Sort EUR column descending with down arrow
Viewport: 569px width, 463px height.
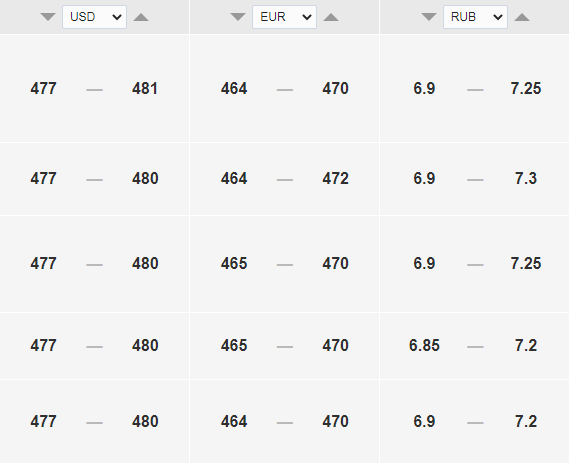click(238, 17)
